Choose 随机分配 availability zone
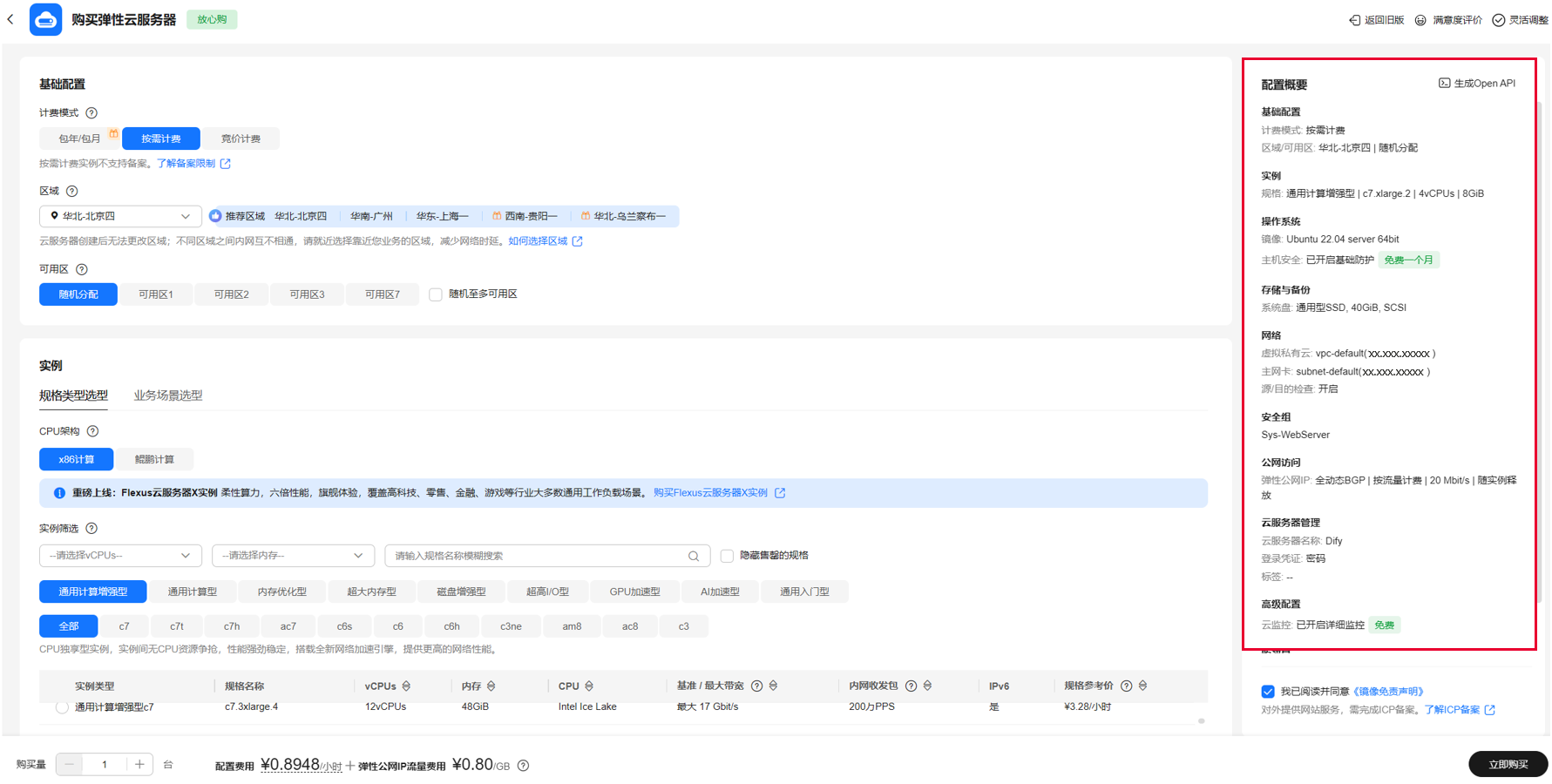The image size is (1552, 784). pos(78,294)
